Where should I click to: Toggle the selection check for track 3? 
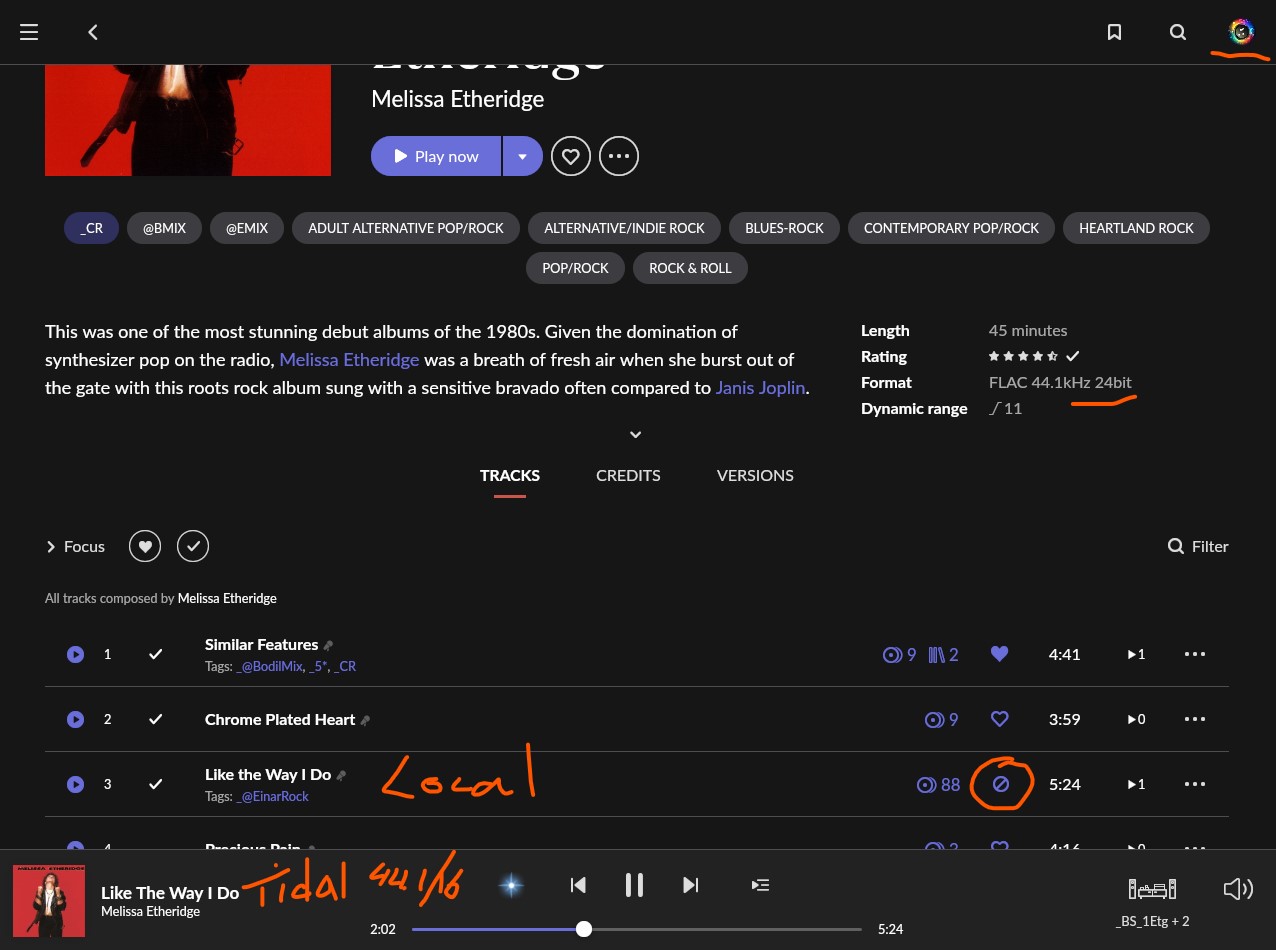(x=156, y=785)
